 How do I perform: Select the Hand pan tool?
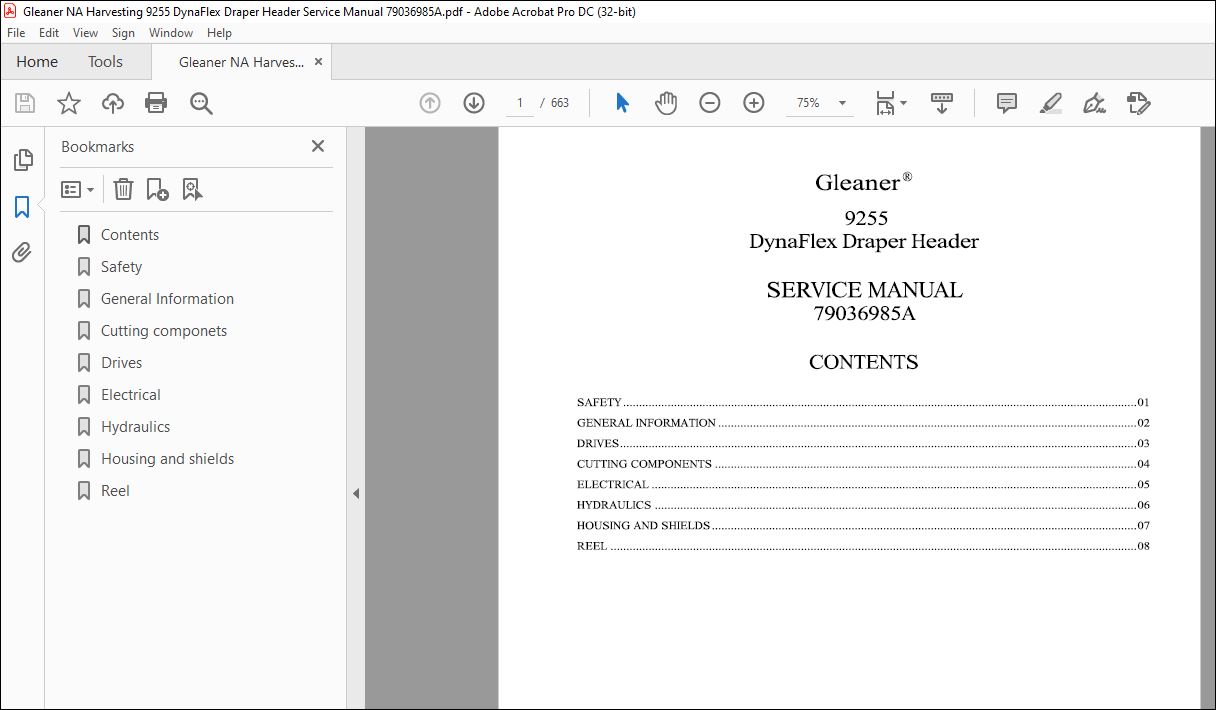point(666,103)
